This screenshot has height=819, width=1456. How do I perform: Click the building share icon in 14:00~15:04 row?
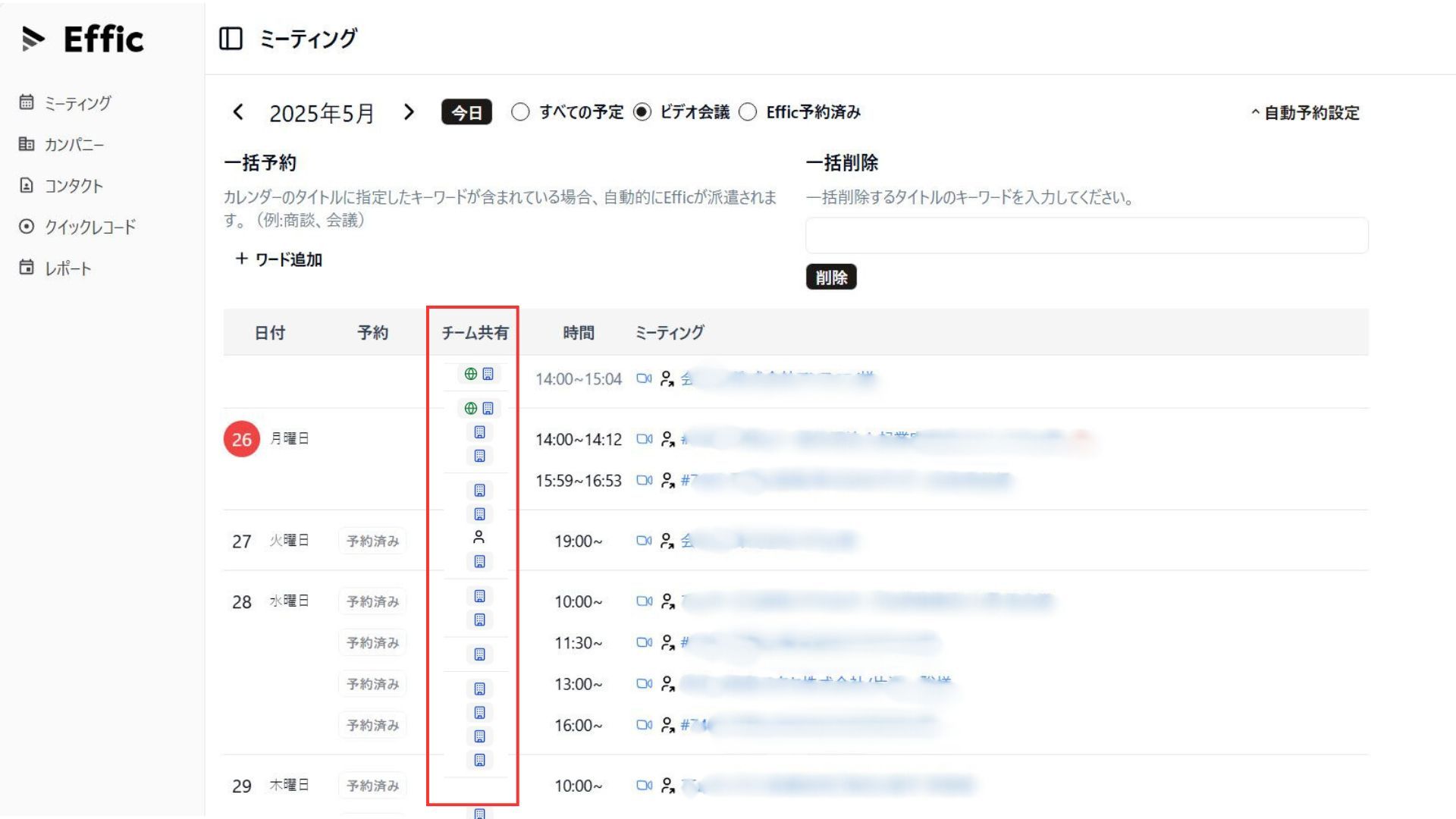point(488,374)
